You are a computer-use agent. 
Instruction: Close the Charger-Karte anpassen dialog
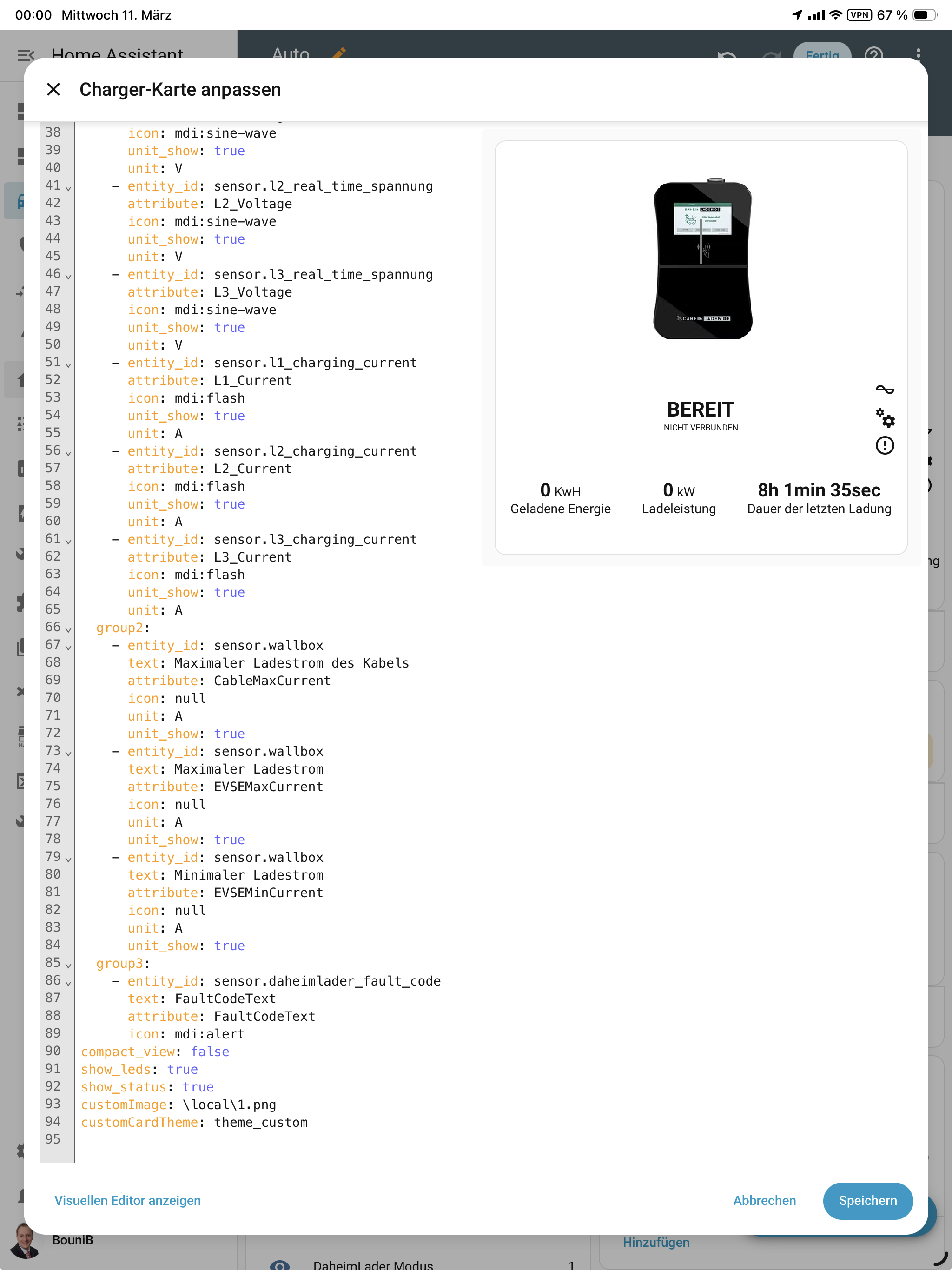(x=53, y=90)
